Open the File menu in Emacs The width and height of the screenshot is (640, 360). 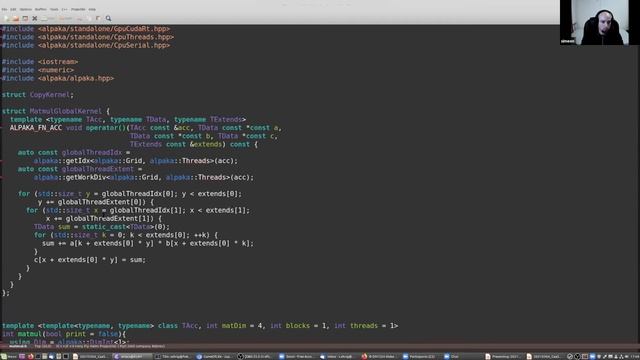4,9
